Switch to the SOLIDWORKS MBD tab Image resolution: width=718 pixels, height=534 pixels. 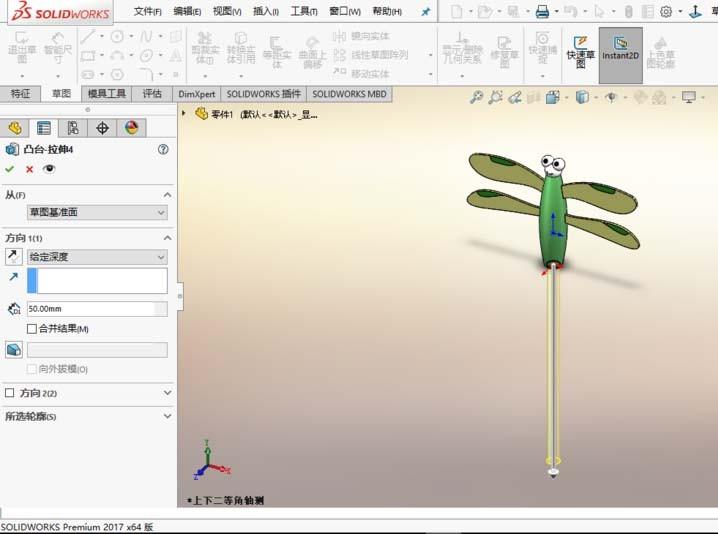point(349,94)
